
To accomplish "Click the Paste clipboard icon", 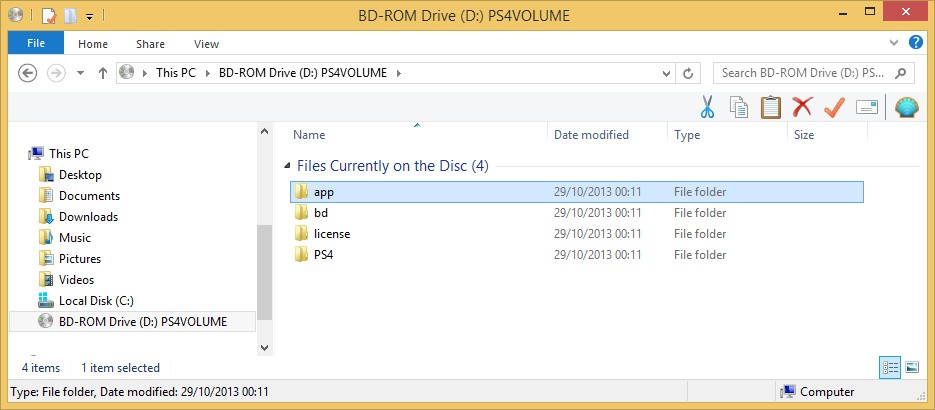I will [770, 107].
